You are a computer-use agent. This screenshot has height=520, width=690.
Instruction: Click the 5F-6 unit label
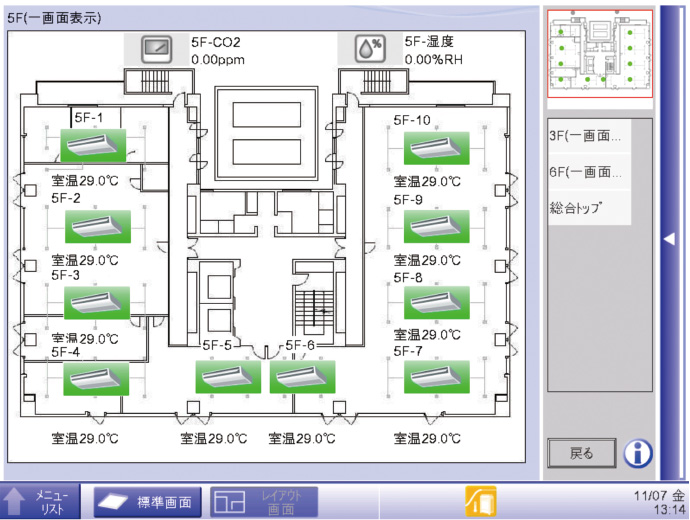pyautogui.click(x=300, y=345)
